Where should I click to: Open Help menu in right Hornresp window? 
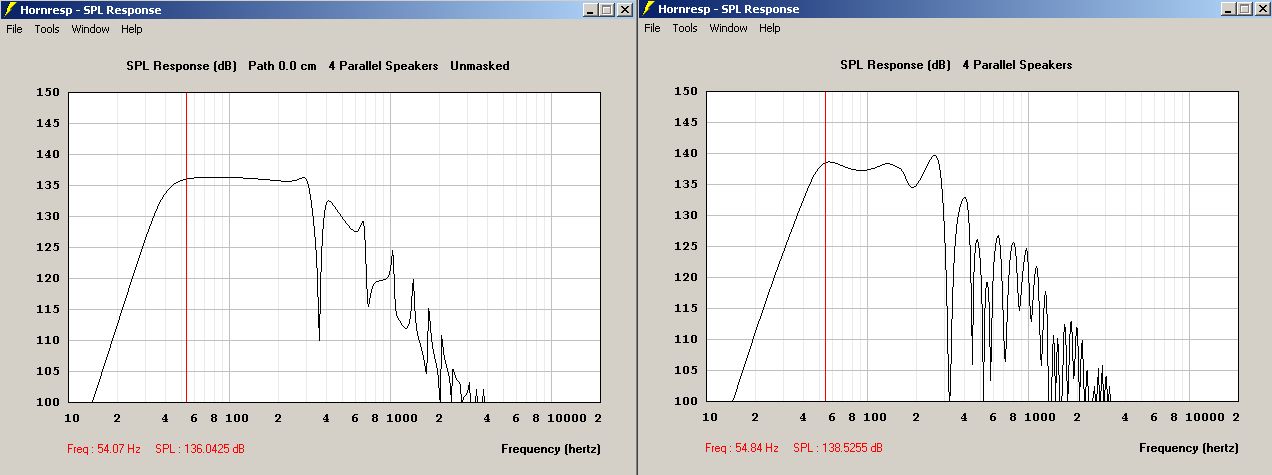pyautogui.click(x=770, y=28)
